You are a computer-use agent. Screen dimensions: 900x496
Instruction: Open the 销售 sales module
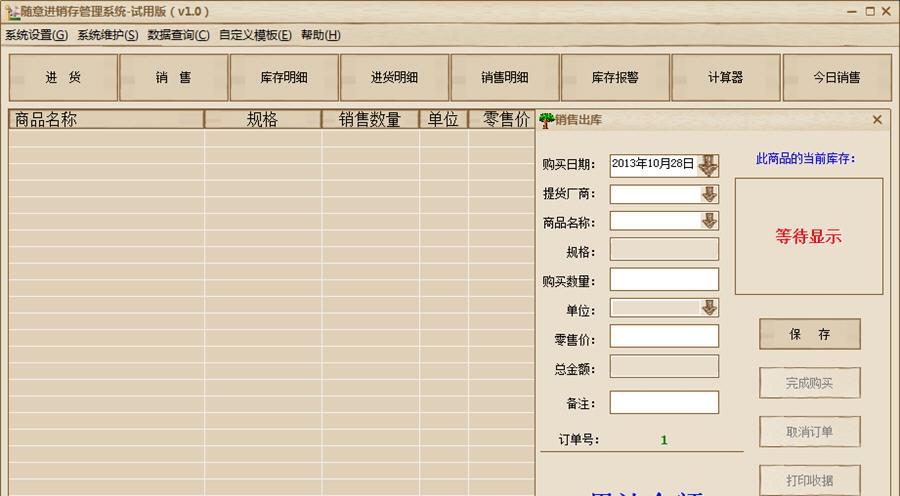(173, 78)
